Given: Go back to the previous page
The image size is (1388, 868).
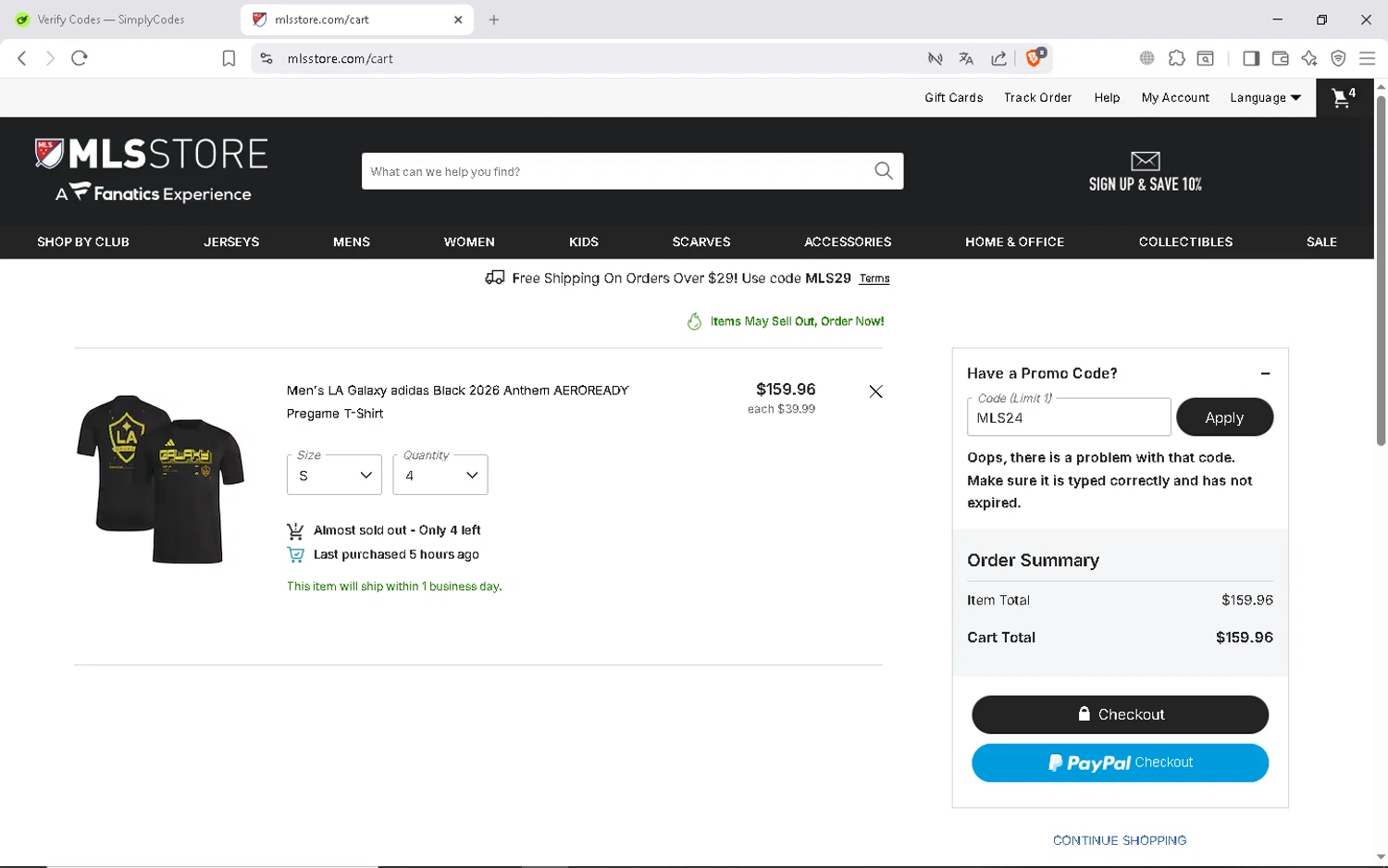Looking at the screenshot, I should point(22,58).
